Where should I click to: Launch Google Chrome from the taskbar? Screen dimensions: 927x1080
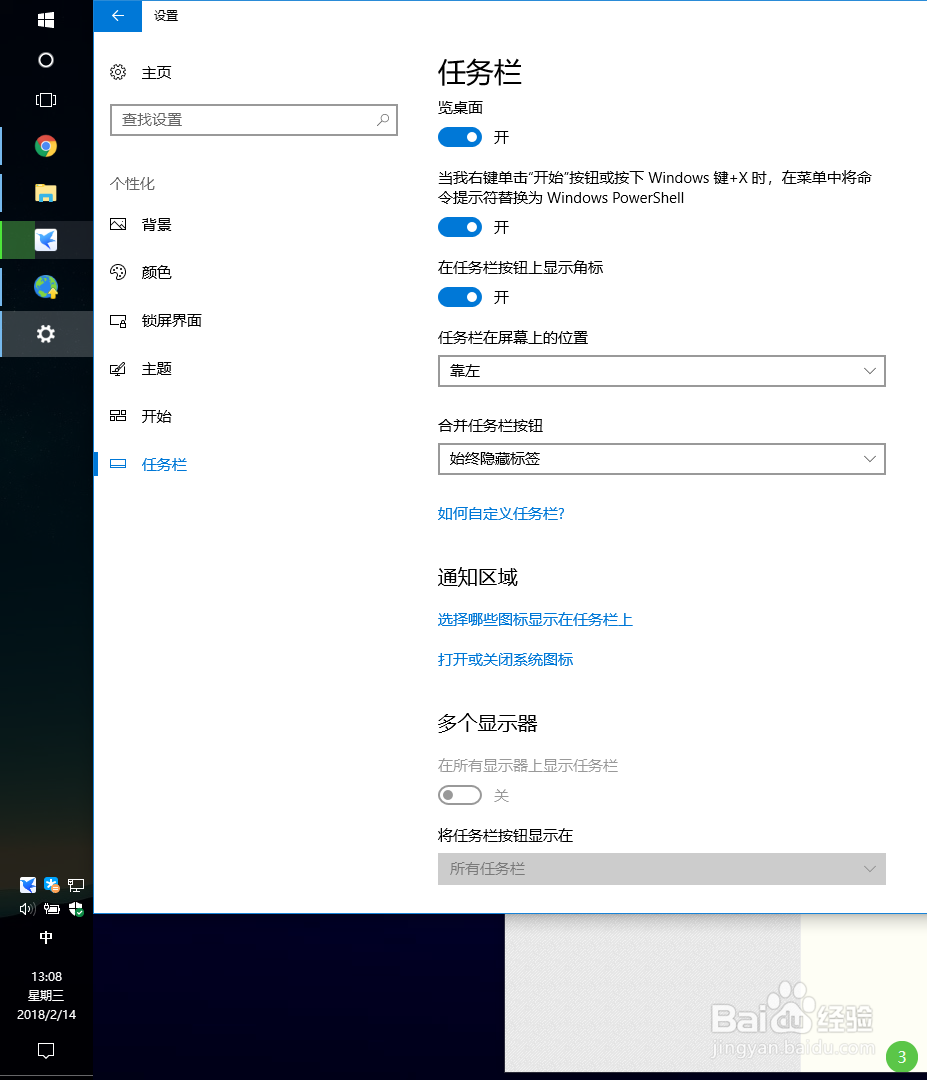coord(45,145)
